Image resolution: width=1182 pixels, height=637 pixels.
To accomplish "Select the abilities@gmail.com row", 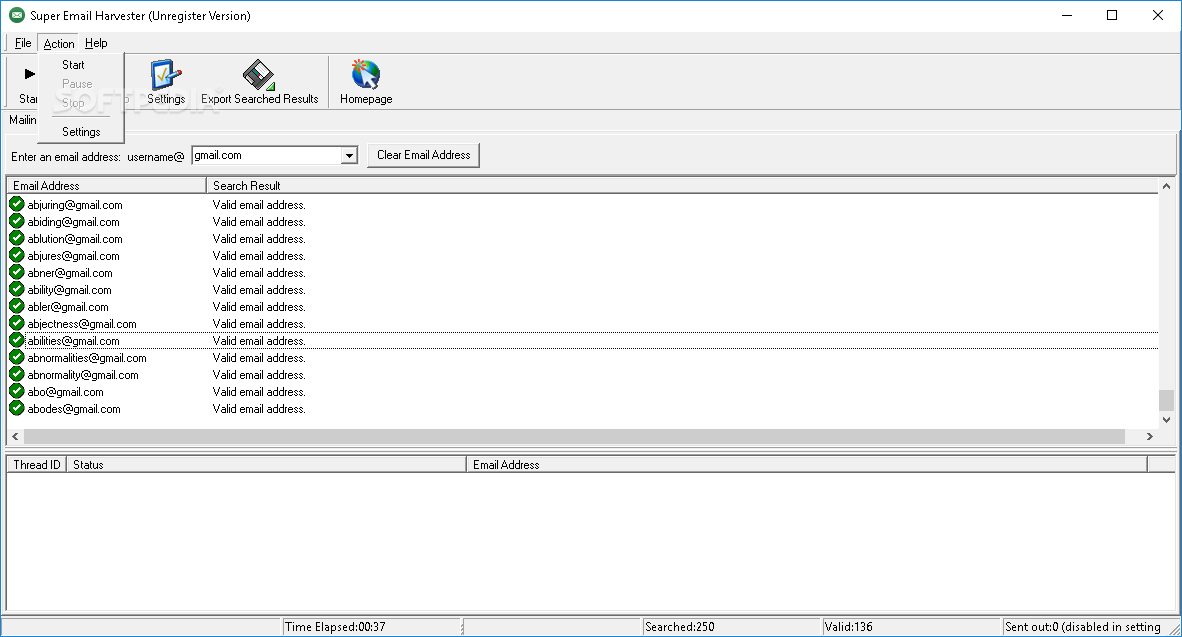I will pyautogui.click(x=583, y=341).
